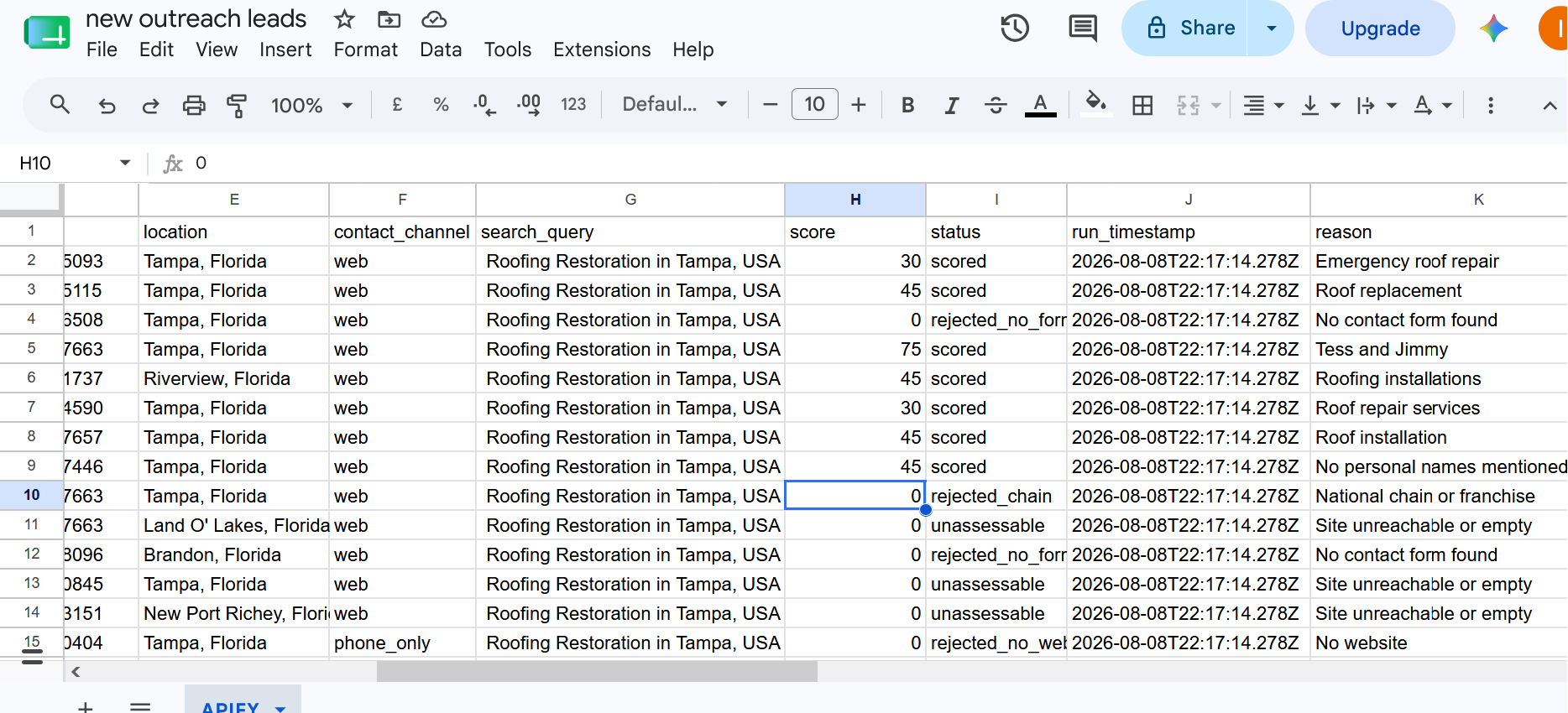Select the 'Riverview, Florida' cell
This screenshot has height=713, width=1568.
click(x=233, y=378)
